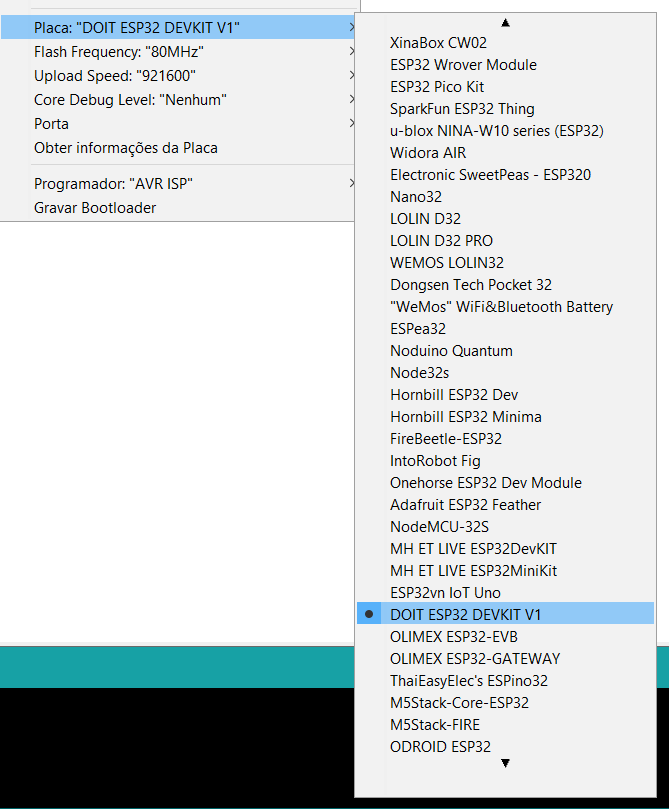Open Flash Frequency "80MHz" submenu
This screenshot has width=669, height=809.
tap(178, 52)
